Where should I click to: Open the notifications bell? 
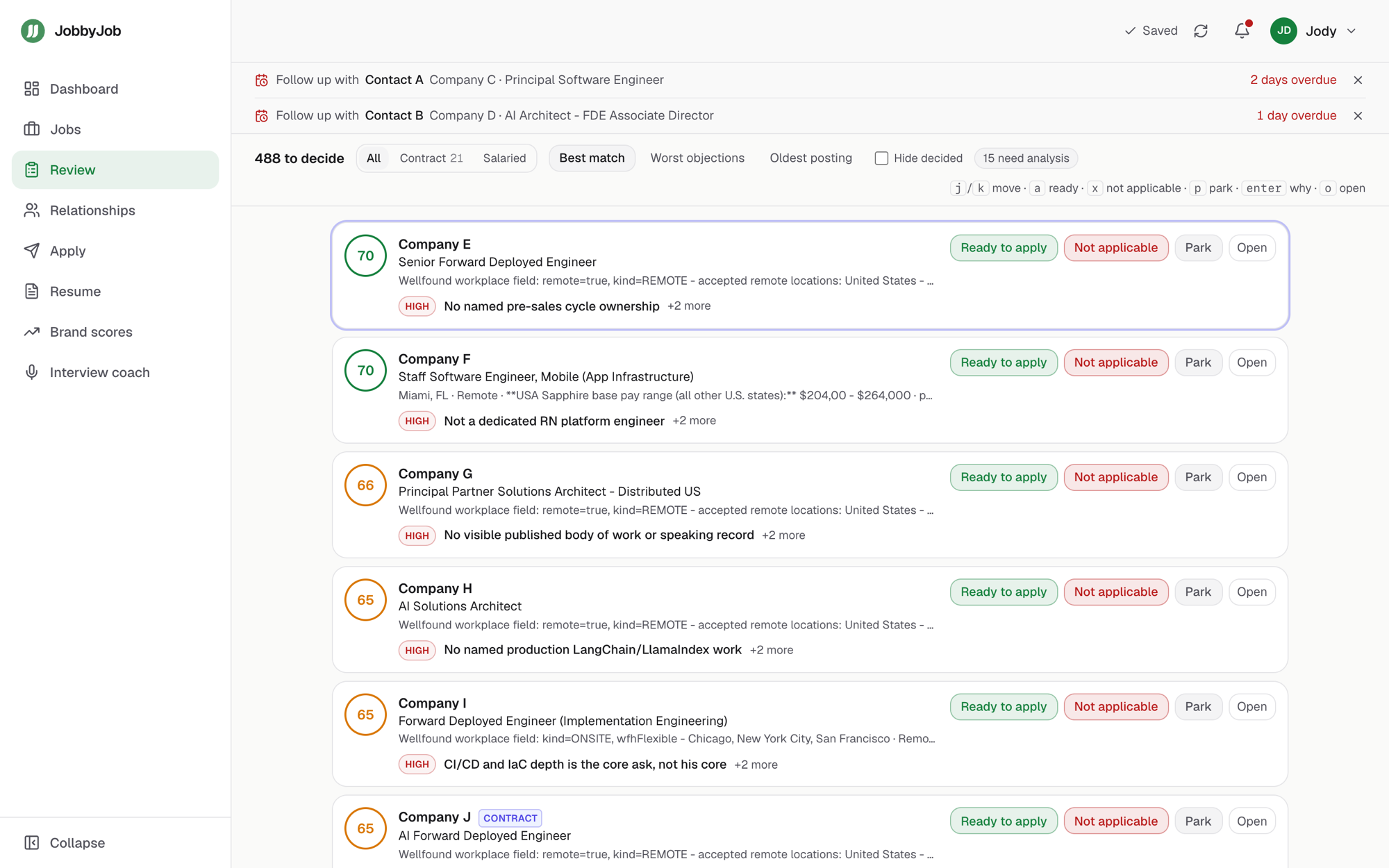coord(1242,31)
